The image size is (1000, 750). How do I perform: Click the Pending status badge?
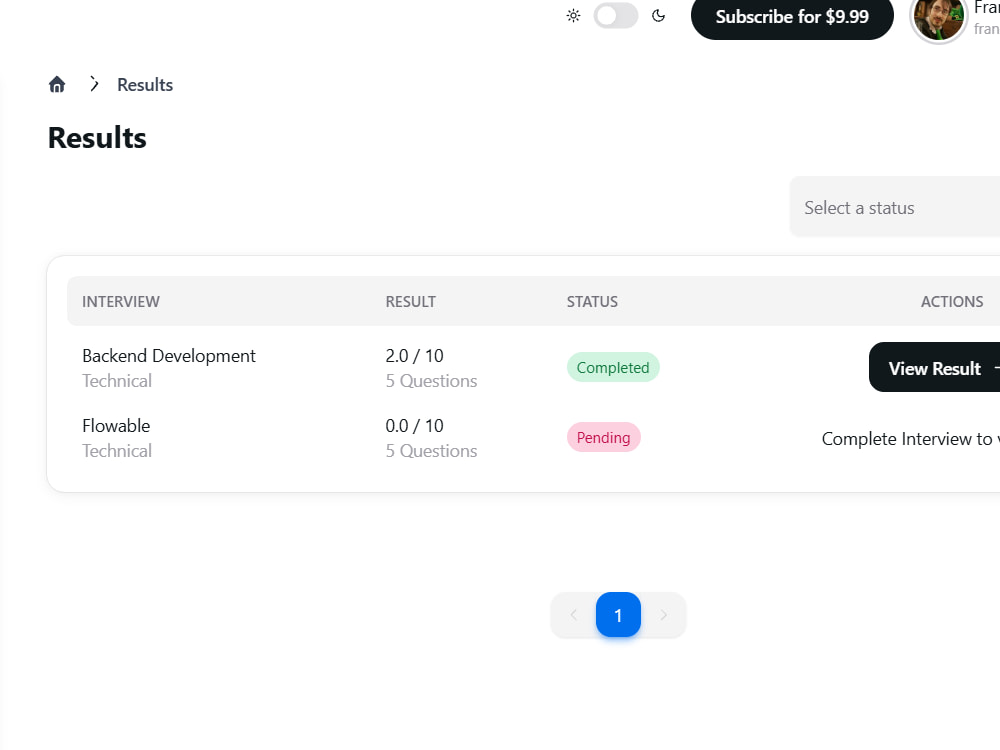click(x=603, y=438)
